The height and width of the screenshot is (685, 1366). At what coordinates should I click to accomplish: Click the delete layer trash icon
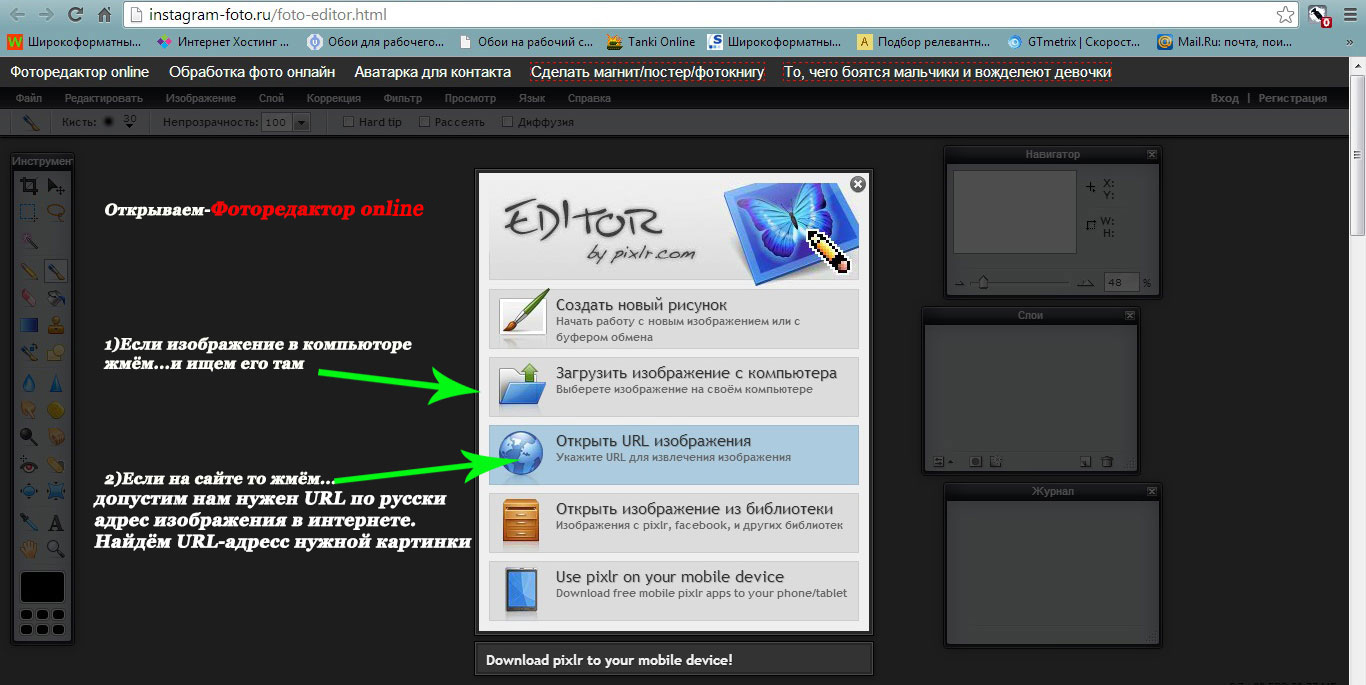tap(1107, 462)
